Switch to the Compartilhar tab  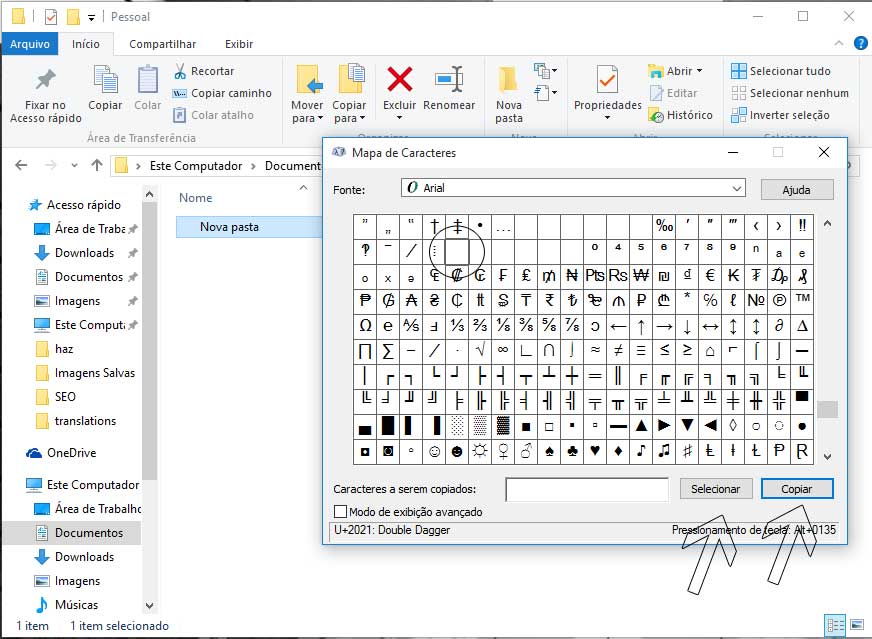[x=162, y=44]
